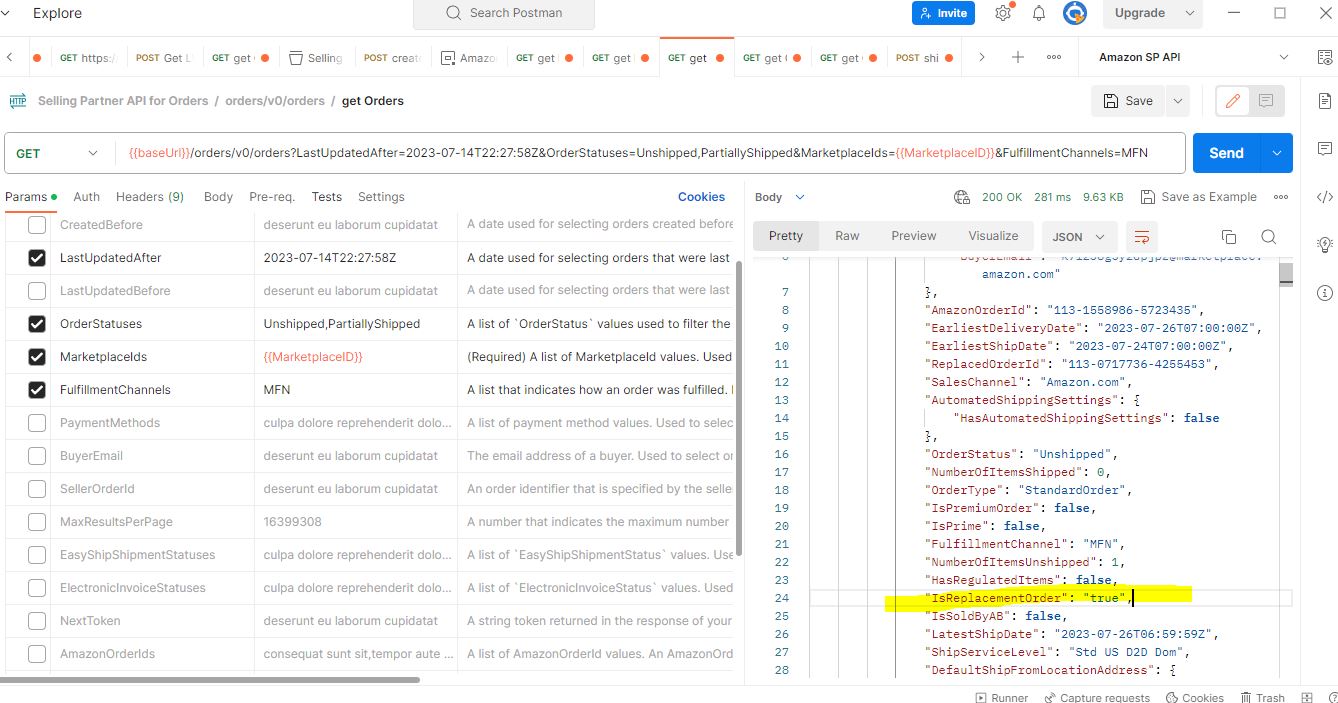Viewport: 1338px width, 703px height.
Task: Search the response with the magnifier icon
Action: tap(1268, 236)
